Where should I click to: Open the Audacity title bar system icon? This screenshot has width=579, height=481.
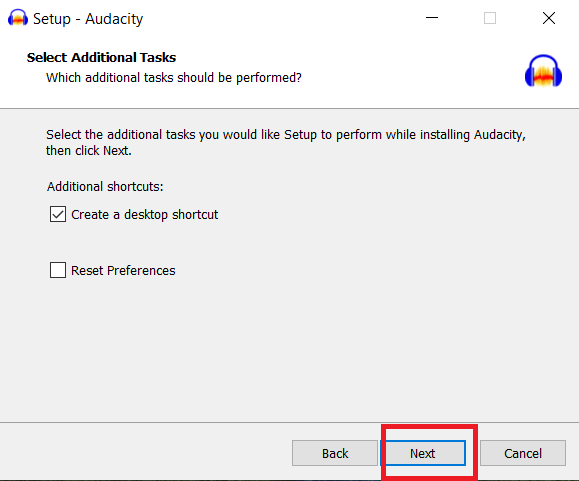(x=18, y=18)
